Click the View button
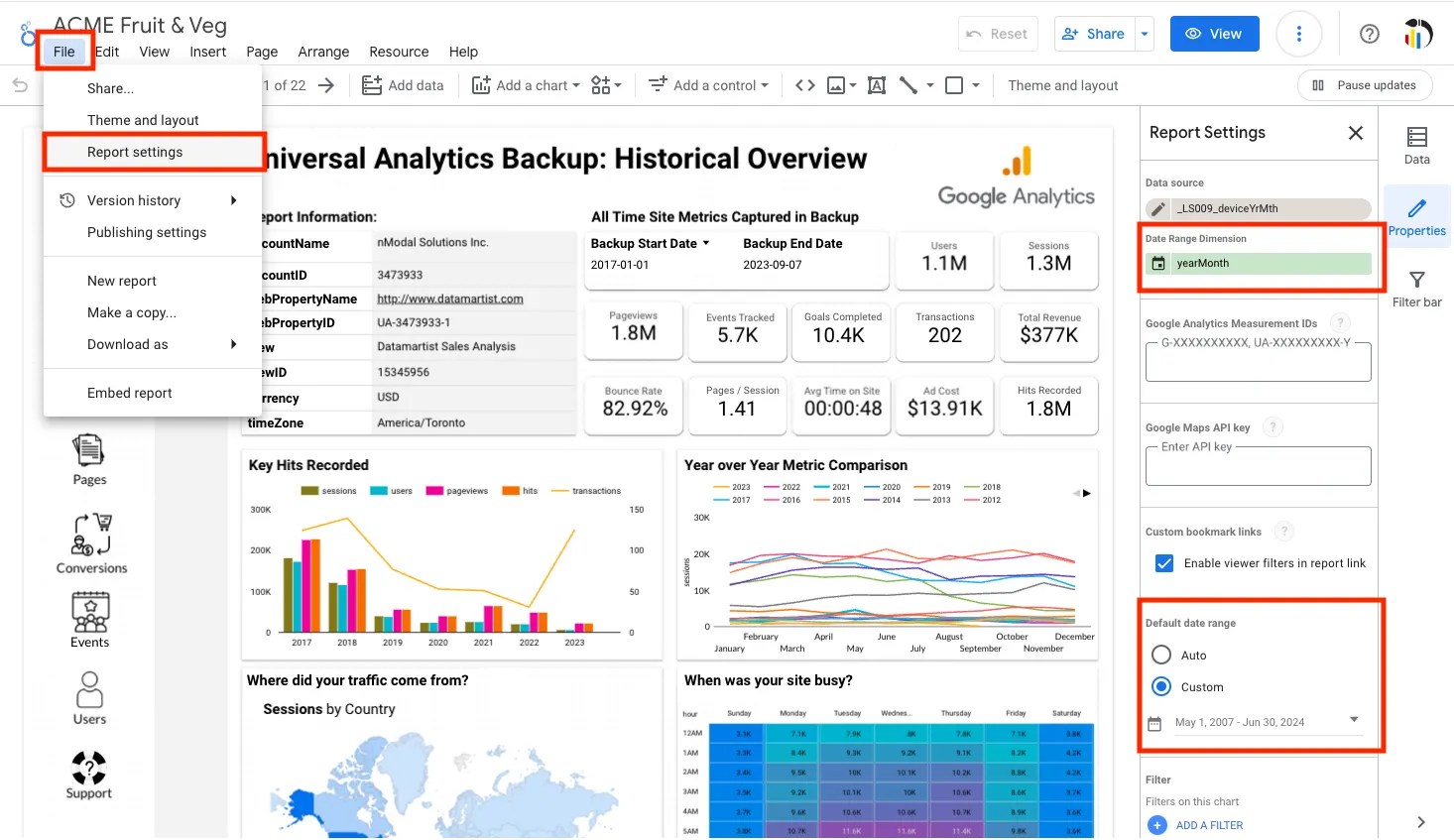The width and height of the screenshot is (1454, 840). (x=1214, y=33)
